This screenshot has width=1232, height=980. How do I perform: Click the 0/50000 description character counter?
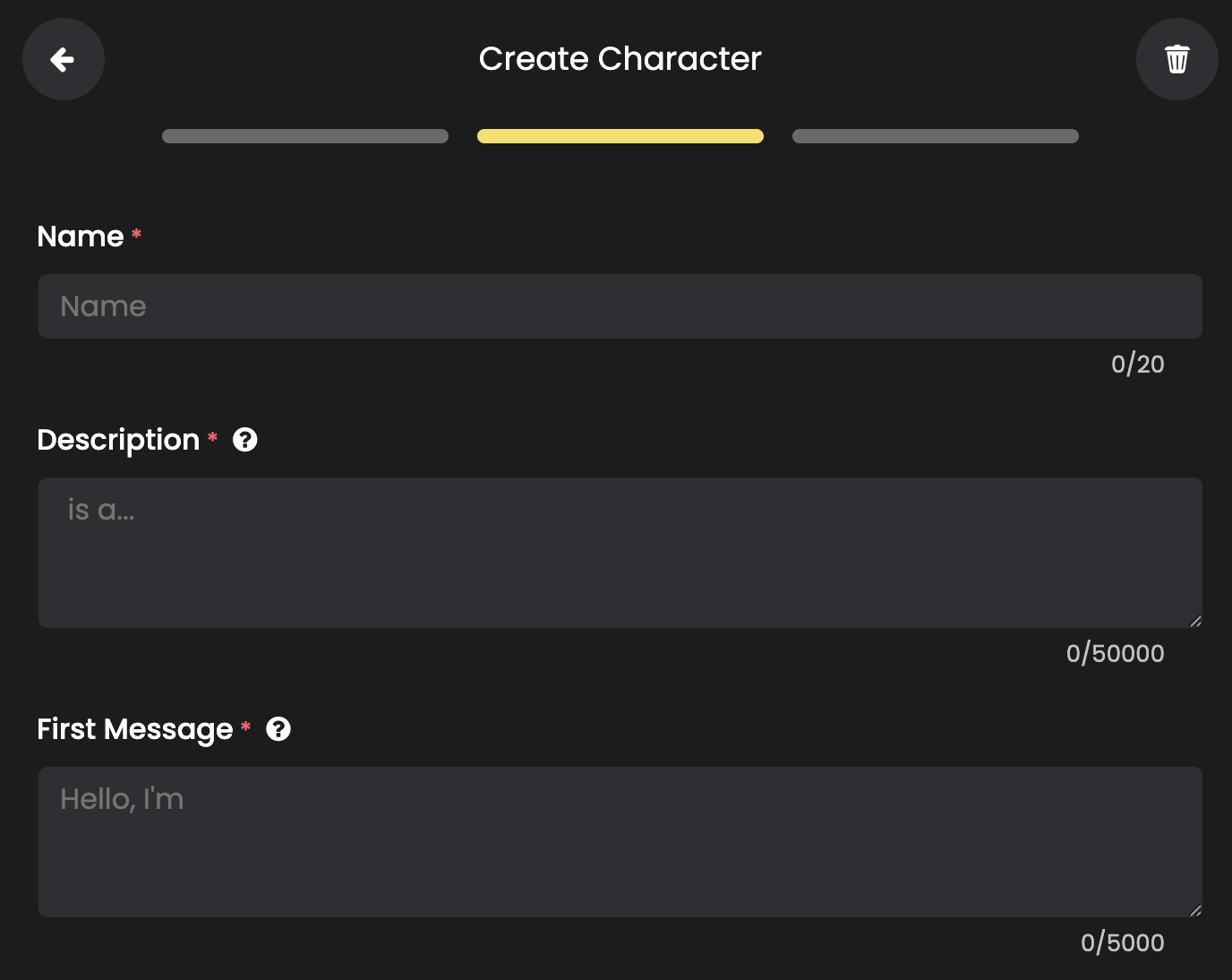pos(1115,654)
